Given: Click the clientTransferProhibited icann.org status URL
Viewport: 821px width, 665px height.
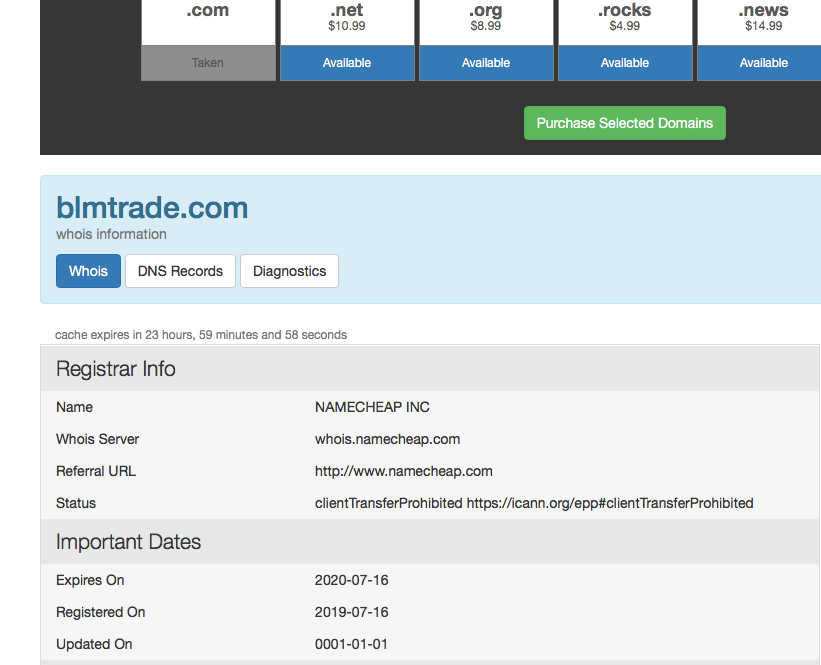Looking at the screenshot, I should pyautogui.click(x=609, y=503).
